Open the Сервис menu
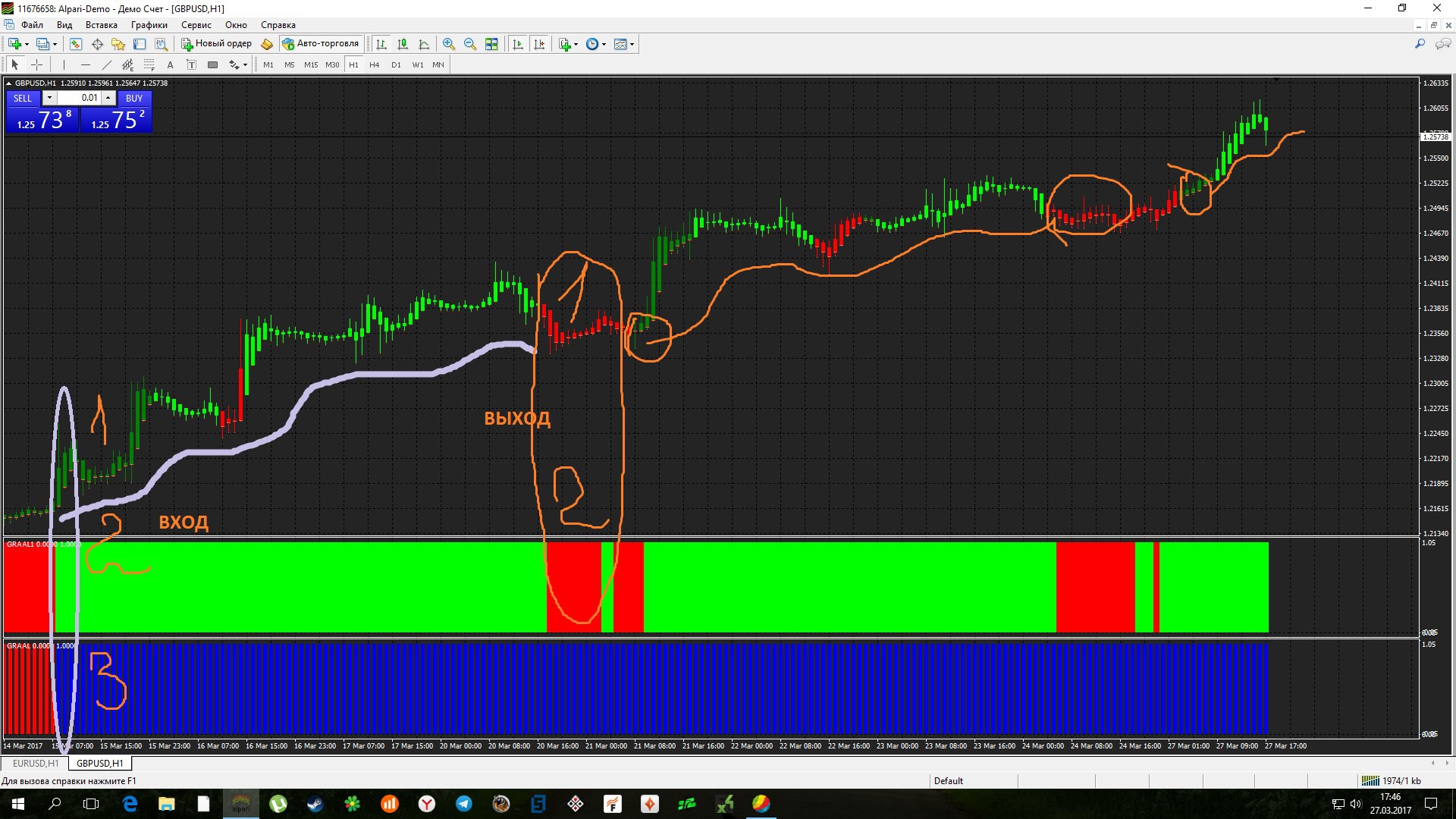The image size is (1456, 819). pyautogui.click(x=196, y=25)
